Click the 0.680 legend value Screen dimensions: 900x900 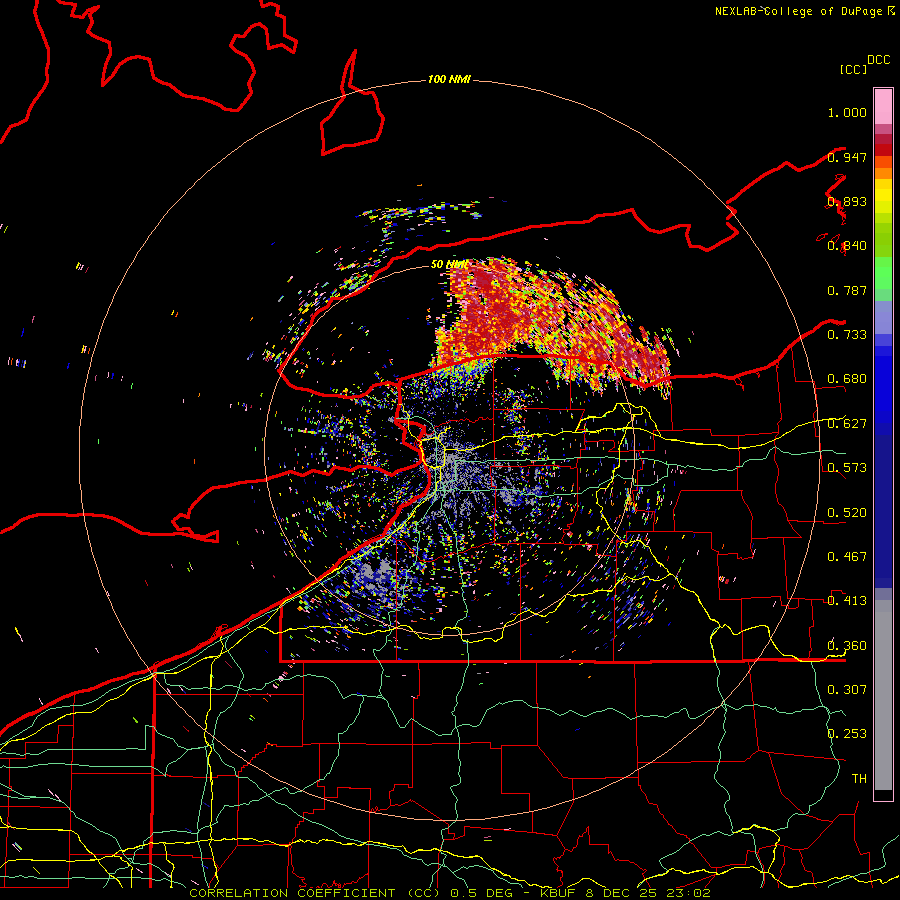847,379
